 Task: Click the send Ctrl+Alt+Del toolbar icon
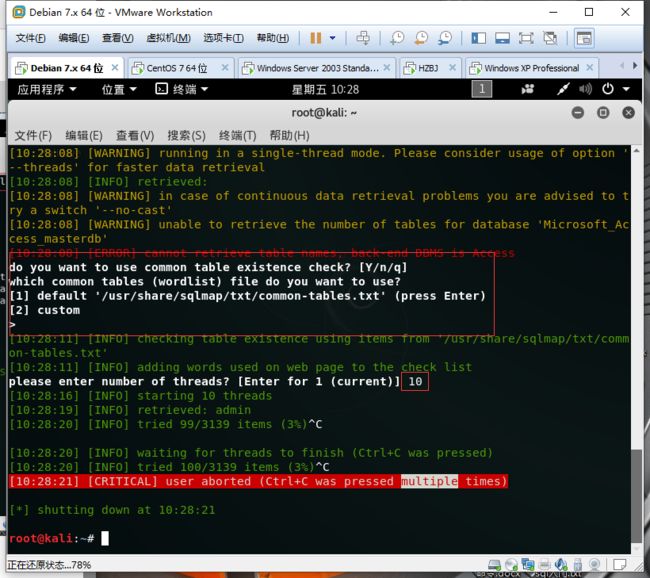(x=363, y=38)
